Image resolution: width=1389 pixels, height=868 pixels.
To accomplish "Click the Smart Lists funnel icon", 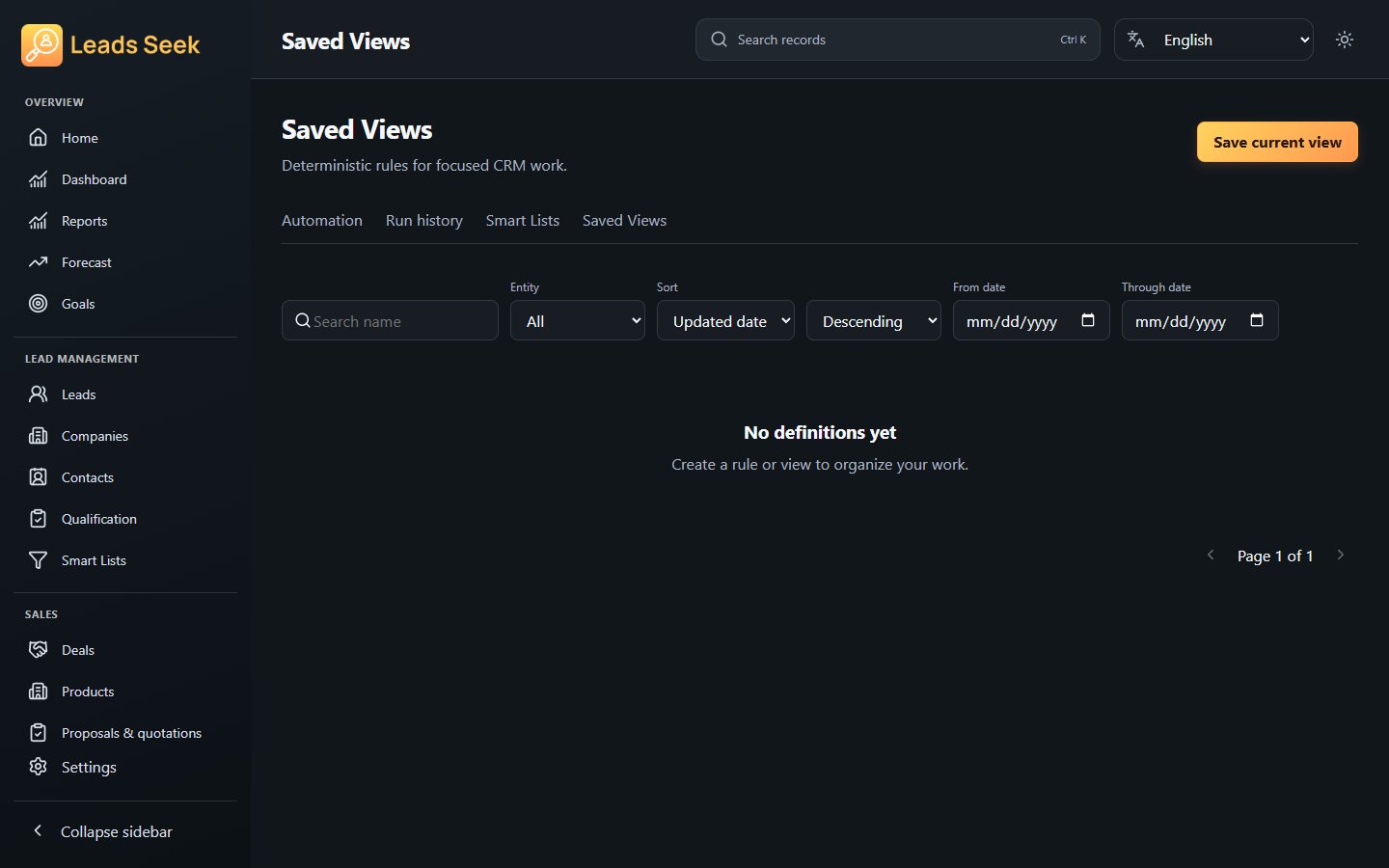I will click(38, 560).
